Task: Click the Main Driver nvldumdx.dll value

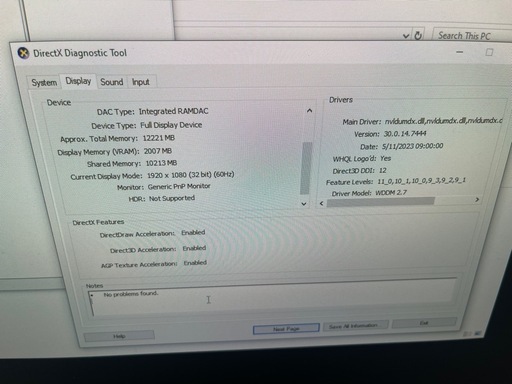Action: coord(443,121)
